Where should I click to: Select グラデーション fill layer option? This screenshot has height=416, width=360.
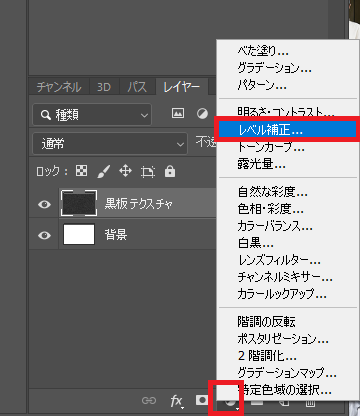[x=274, y=68]
